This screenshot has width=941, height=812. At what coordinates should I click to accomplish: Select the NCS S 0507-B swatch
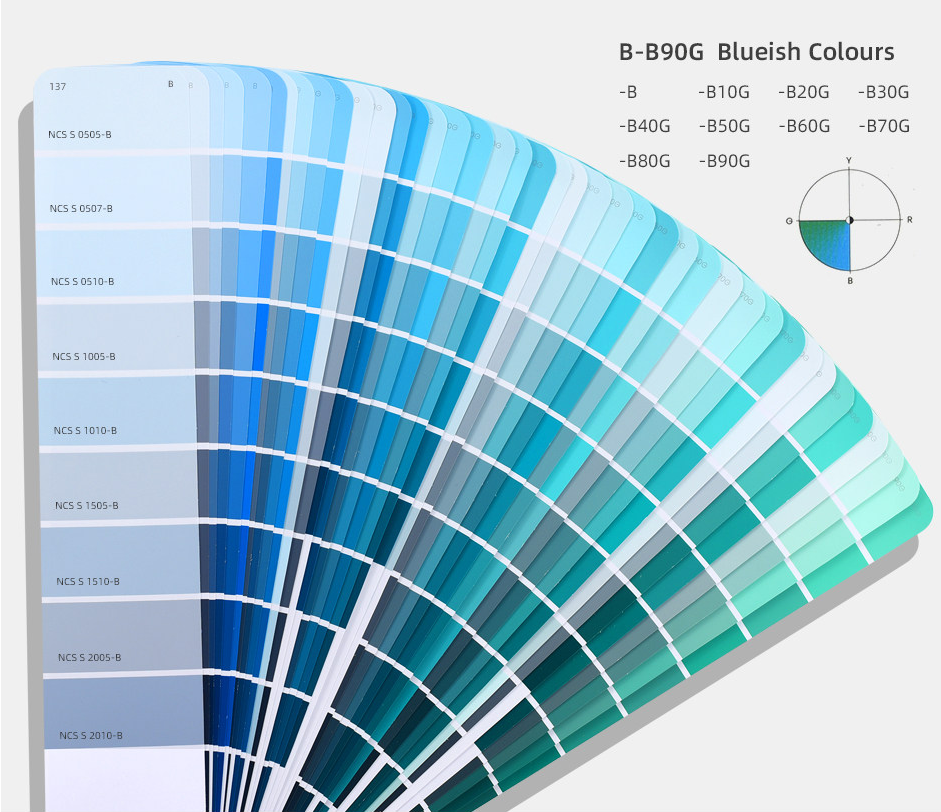click(114, 190)
